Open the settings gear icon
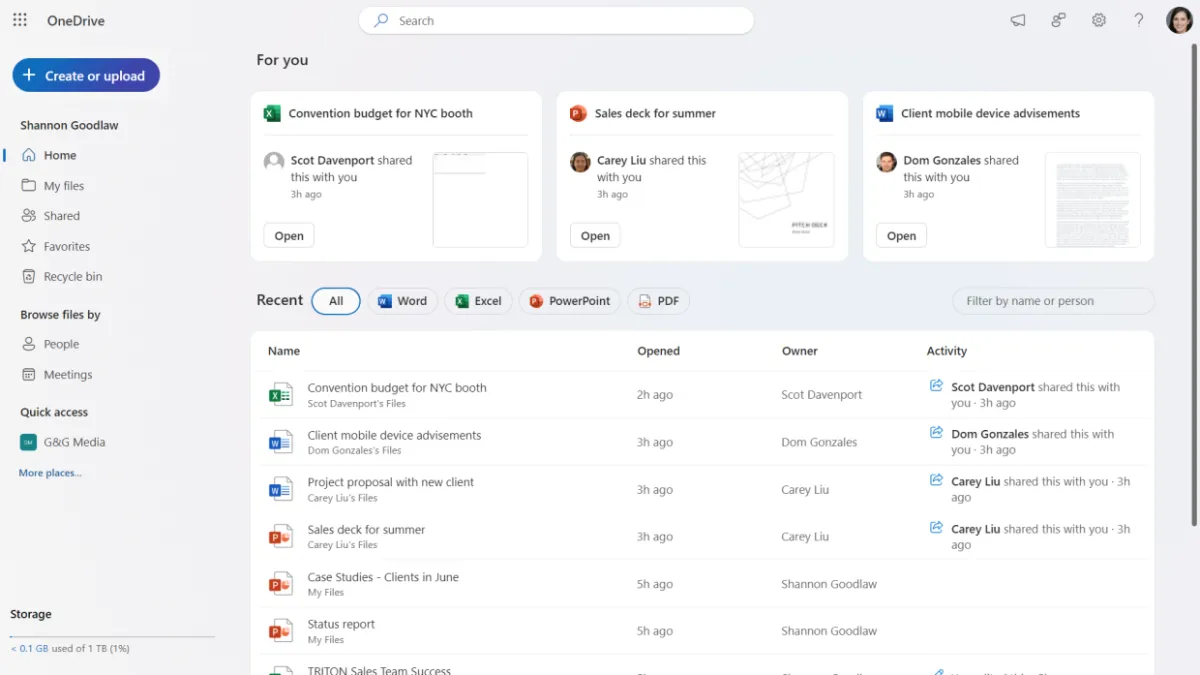This screenshot has height=675, width=1200. 1099,20
